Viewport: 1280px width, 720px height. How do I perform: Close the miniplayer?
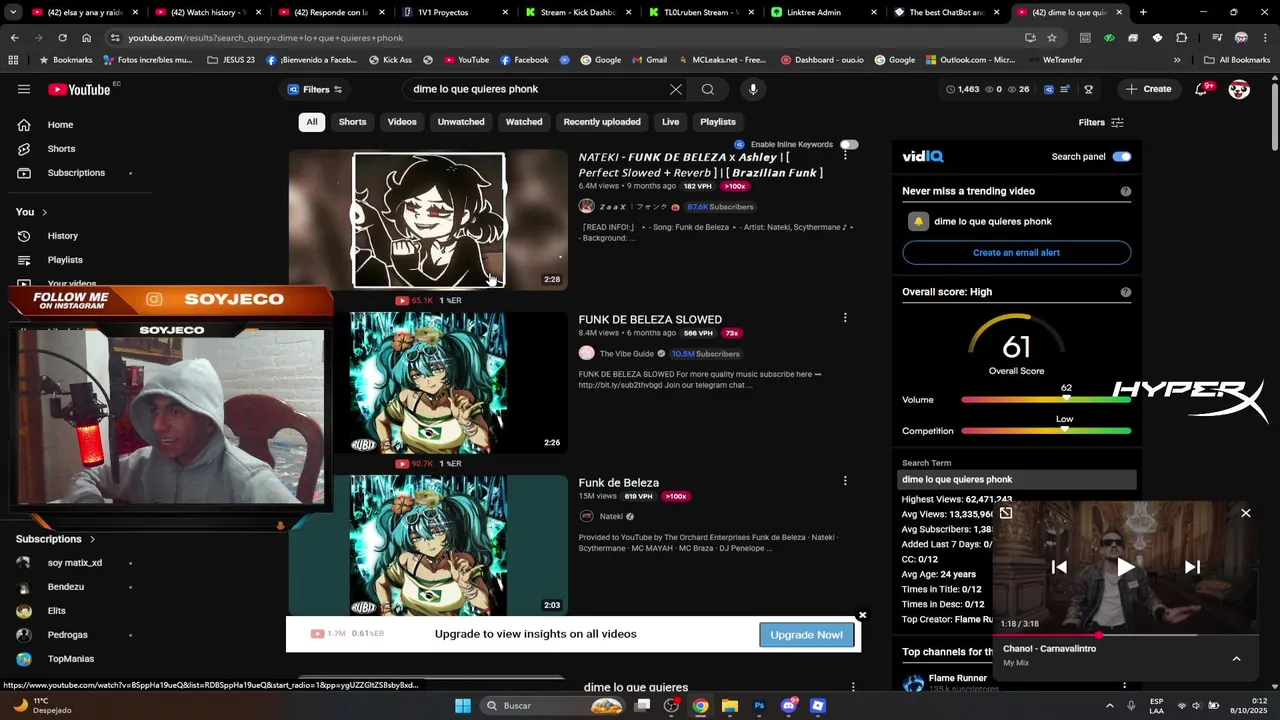coord(1246,513)
